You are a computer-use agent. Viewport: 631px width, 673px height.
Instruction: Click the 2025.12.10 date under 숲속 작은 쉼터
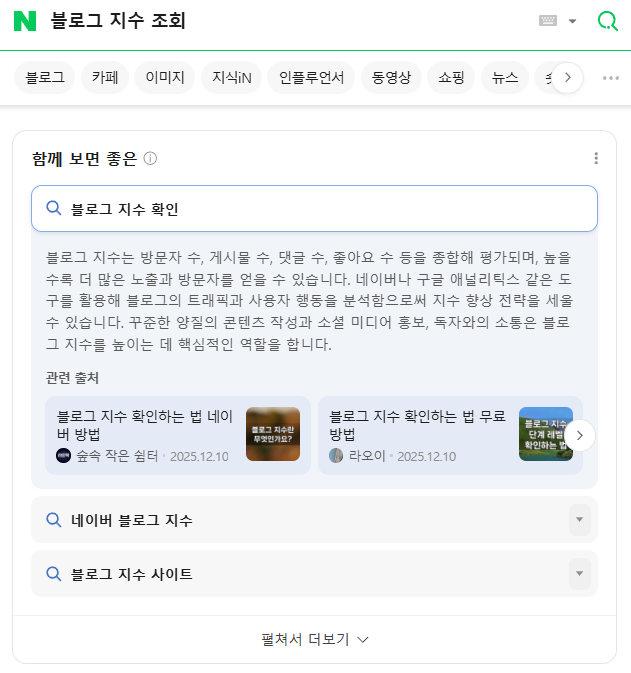(199, 456)
